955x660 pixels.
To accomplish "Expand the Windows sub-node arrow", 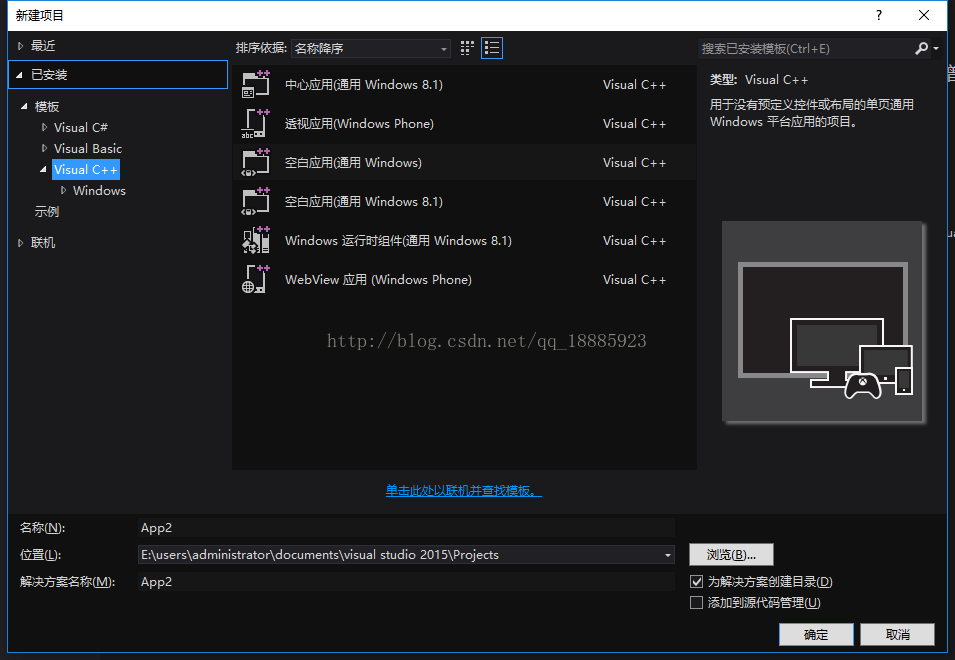I will [x=63, y=191].
